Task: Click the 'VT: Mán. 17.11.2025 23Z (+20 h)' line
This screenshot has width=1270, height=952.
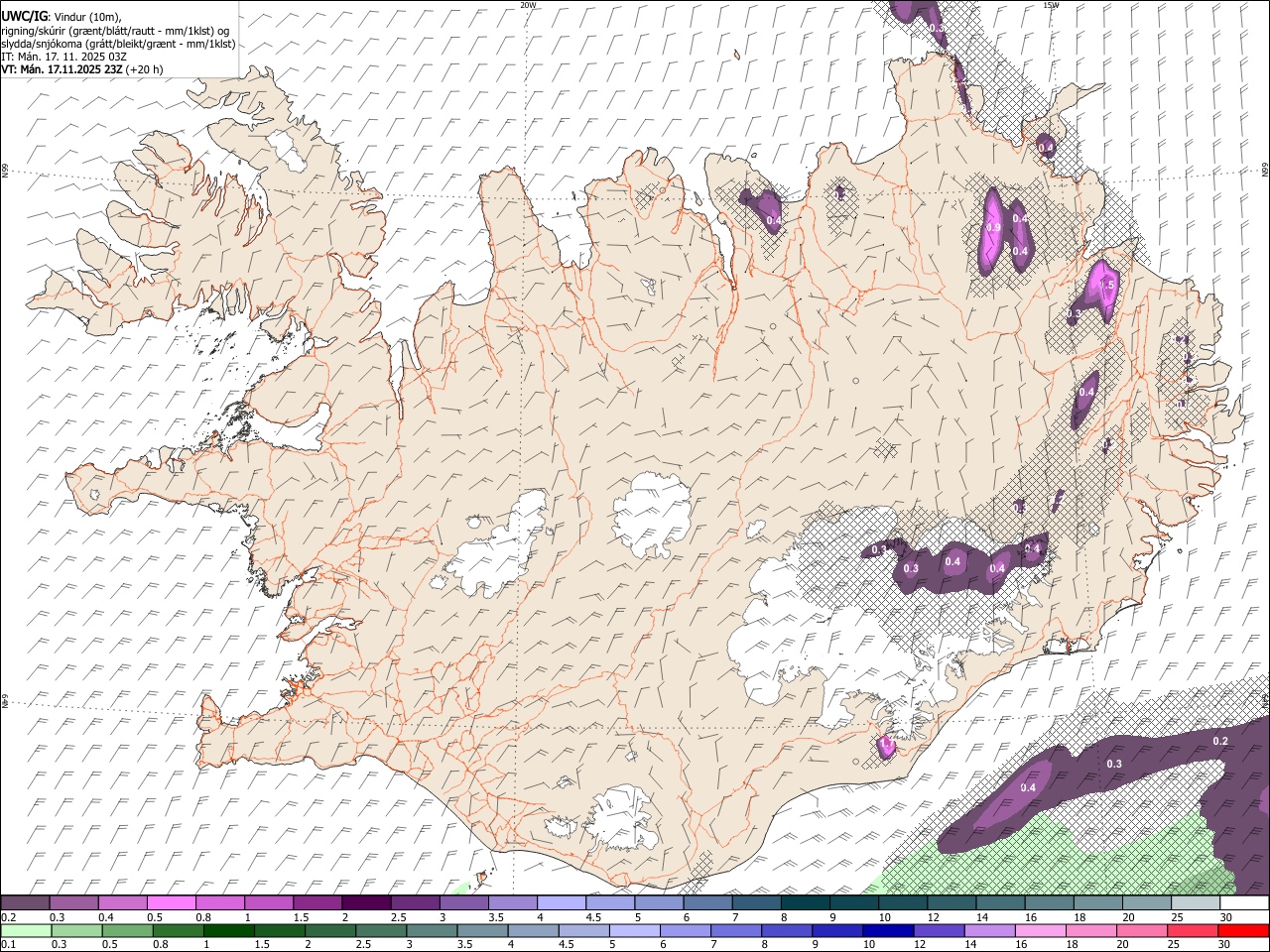Action: 82,69
